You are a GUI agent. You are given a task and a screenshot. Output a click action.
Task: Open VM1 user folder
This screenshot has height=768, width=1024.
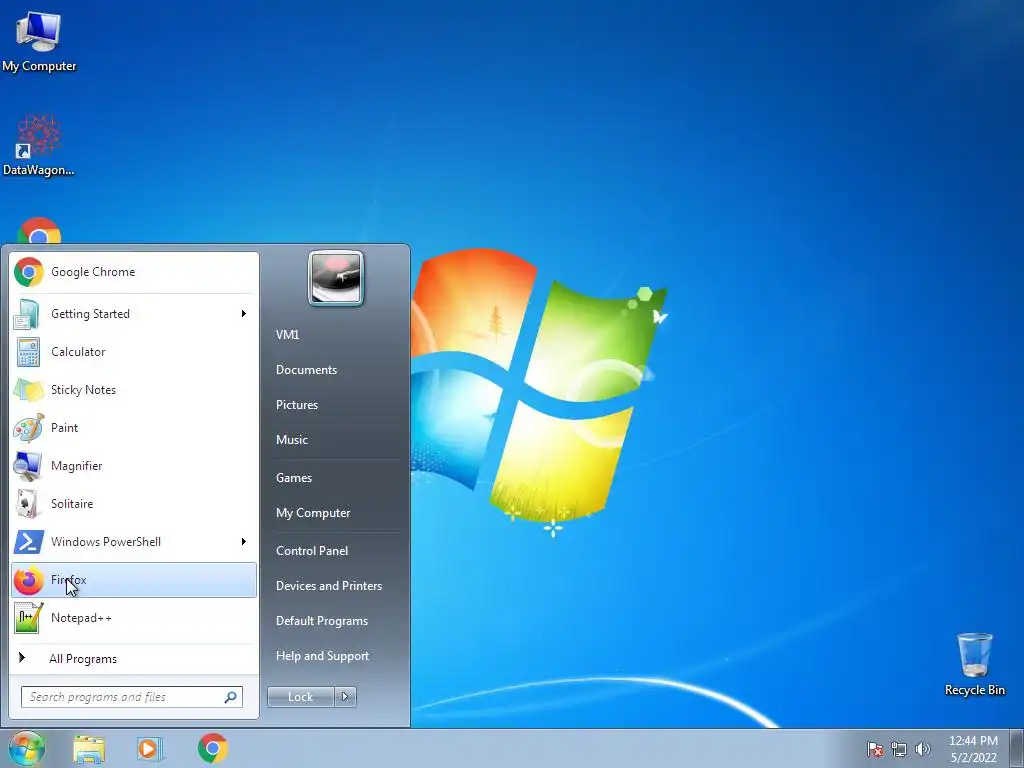pos(287,335)
